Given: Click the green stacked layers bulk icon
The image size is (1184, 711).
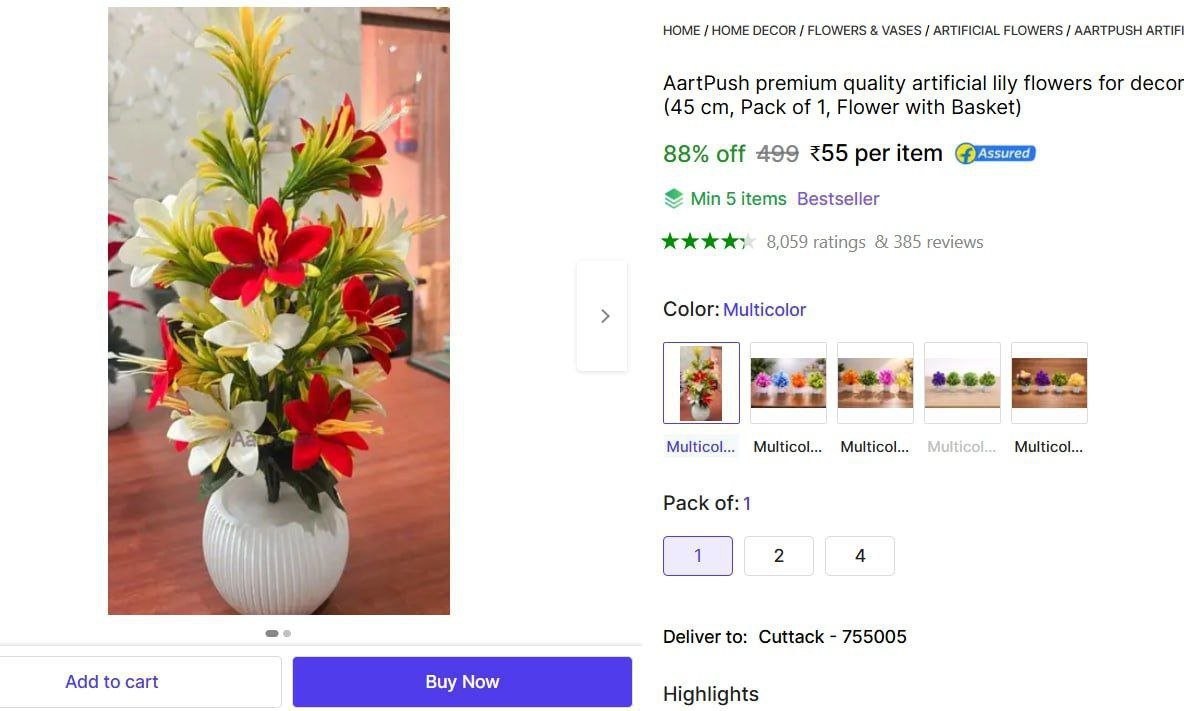Looking at the screenshot, I should 674,199.
